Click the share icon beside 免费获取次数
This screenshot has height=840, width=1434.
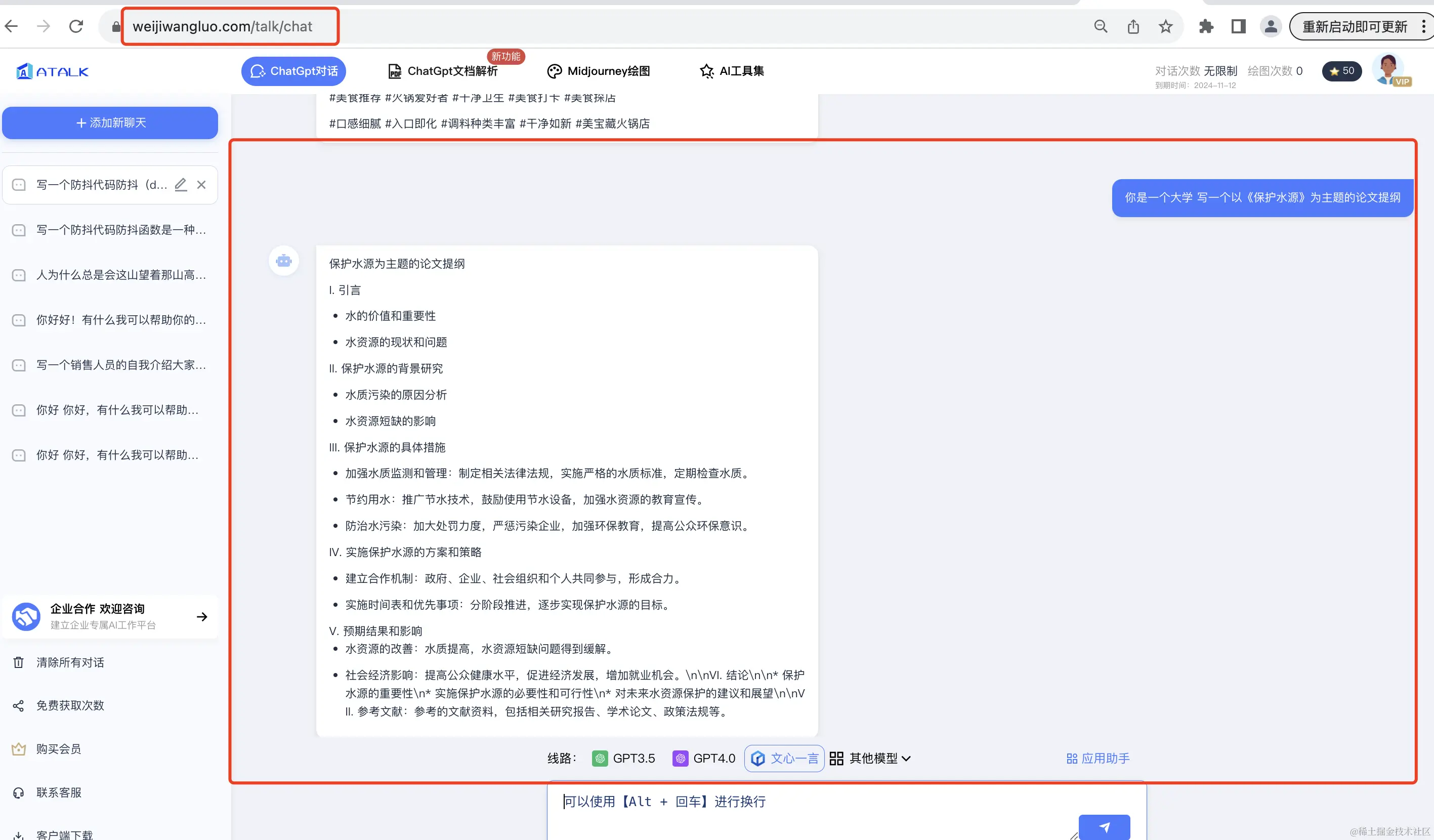pos(18,706)
